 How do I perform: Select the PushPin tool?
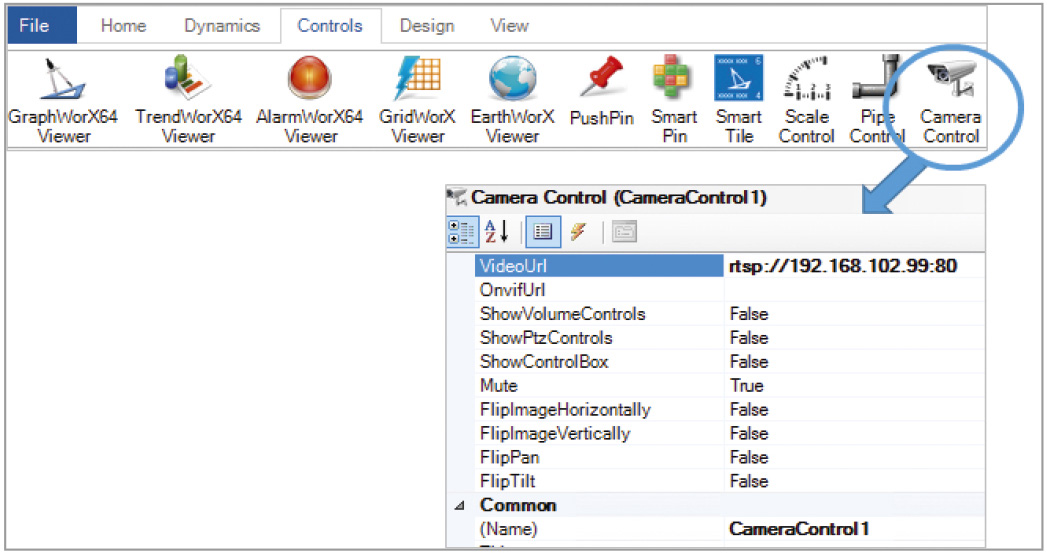click(602, 92)
